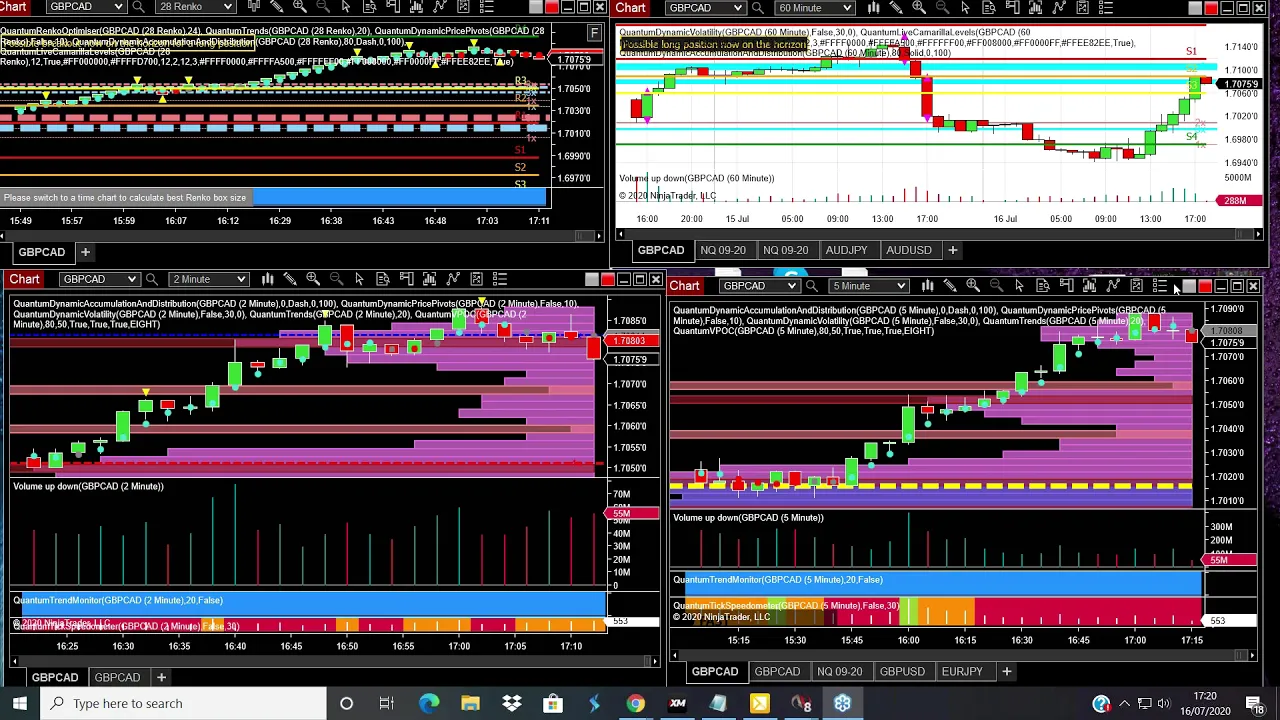Switch to GBPUSD tab in 5 Minute chart
1280x720 pixels.
tap(902, 671)
